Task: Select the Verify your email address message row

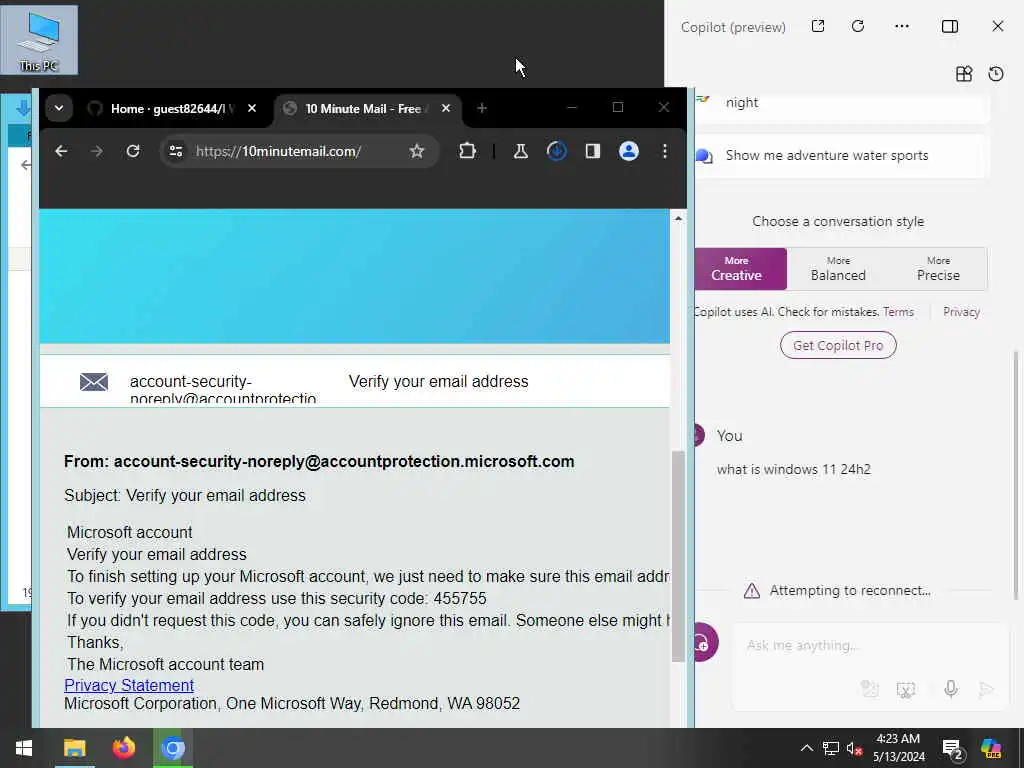Action: pos(355,381)
